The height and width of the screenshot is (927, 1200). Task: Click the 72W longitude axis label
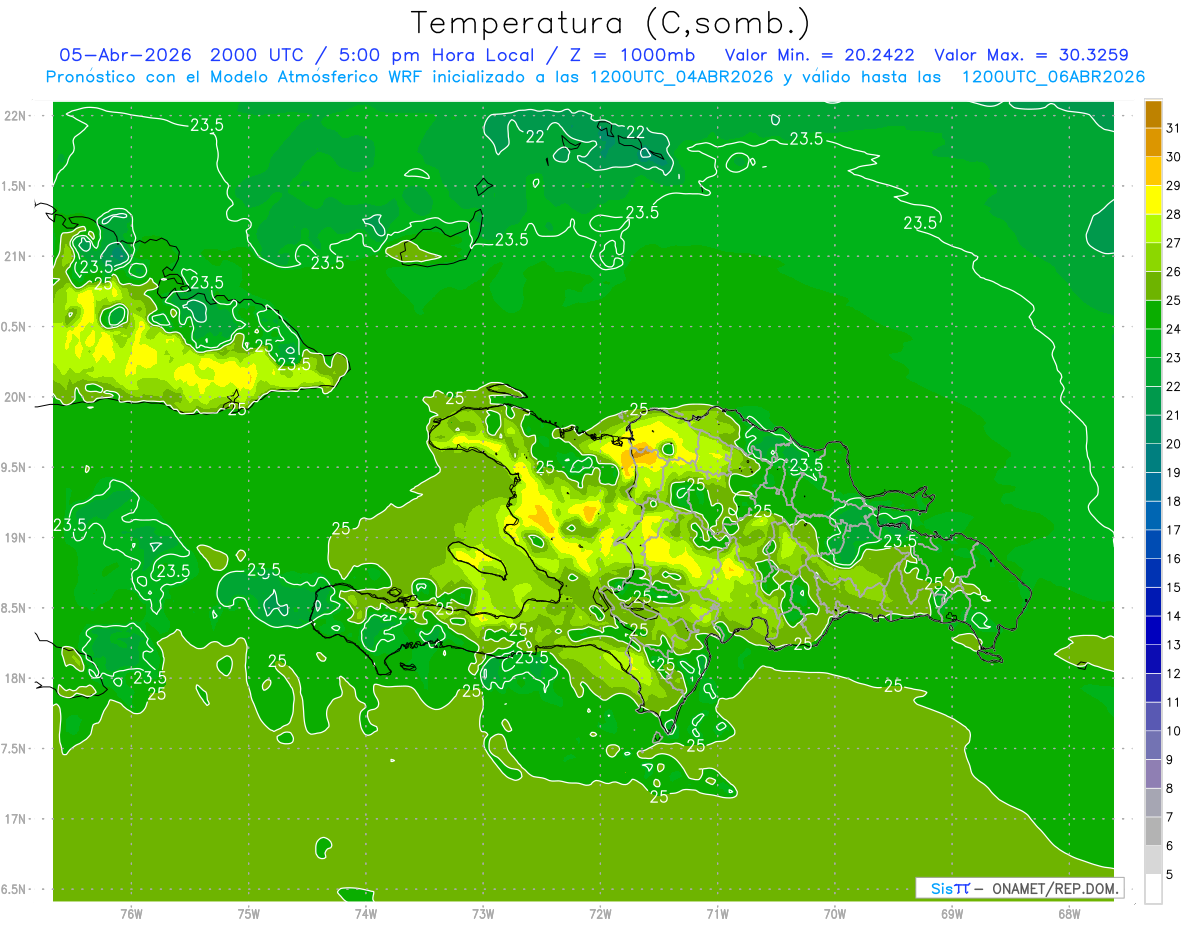(600, 914)
